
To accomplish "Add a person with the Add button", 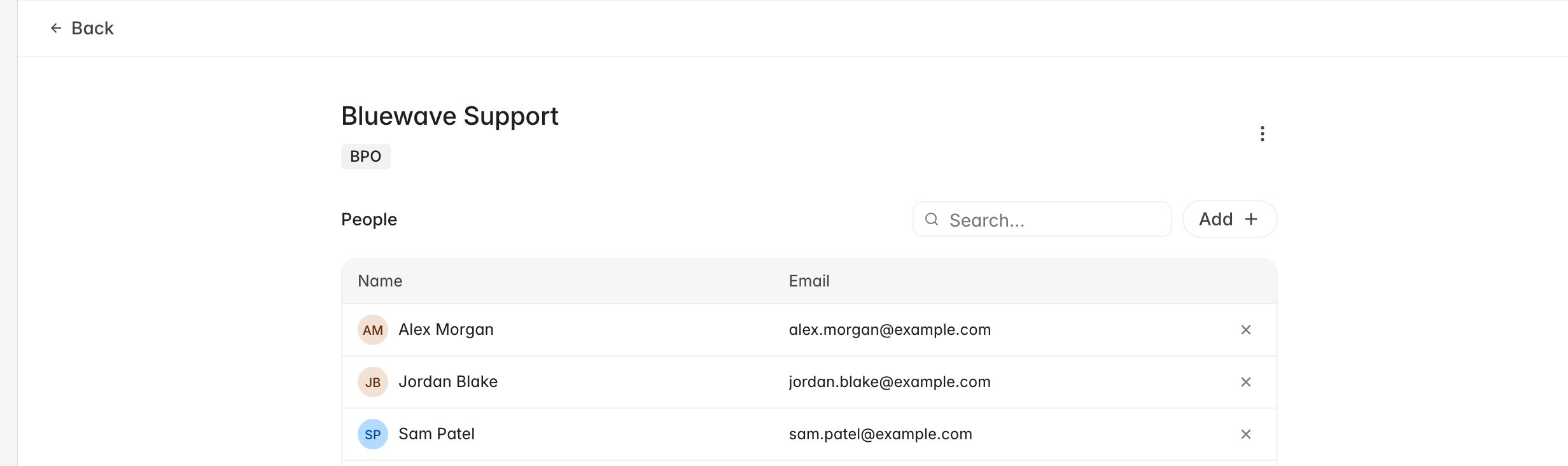I will (x=1229, y=219).
